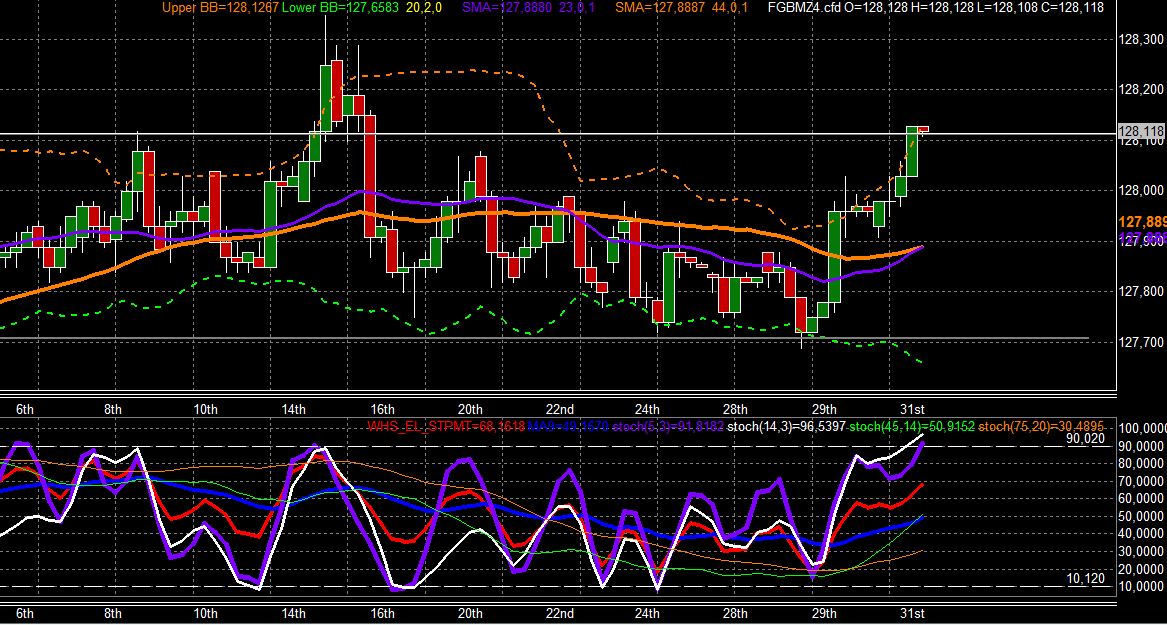Select the FGBMZ4.cfd symbol name
The image size is (1167, 625).
pyautogui.click(x=806, y=7)
